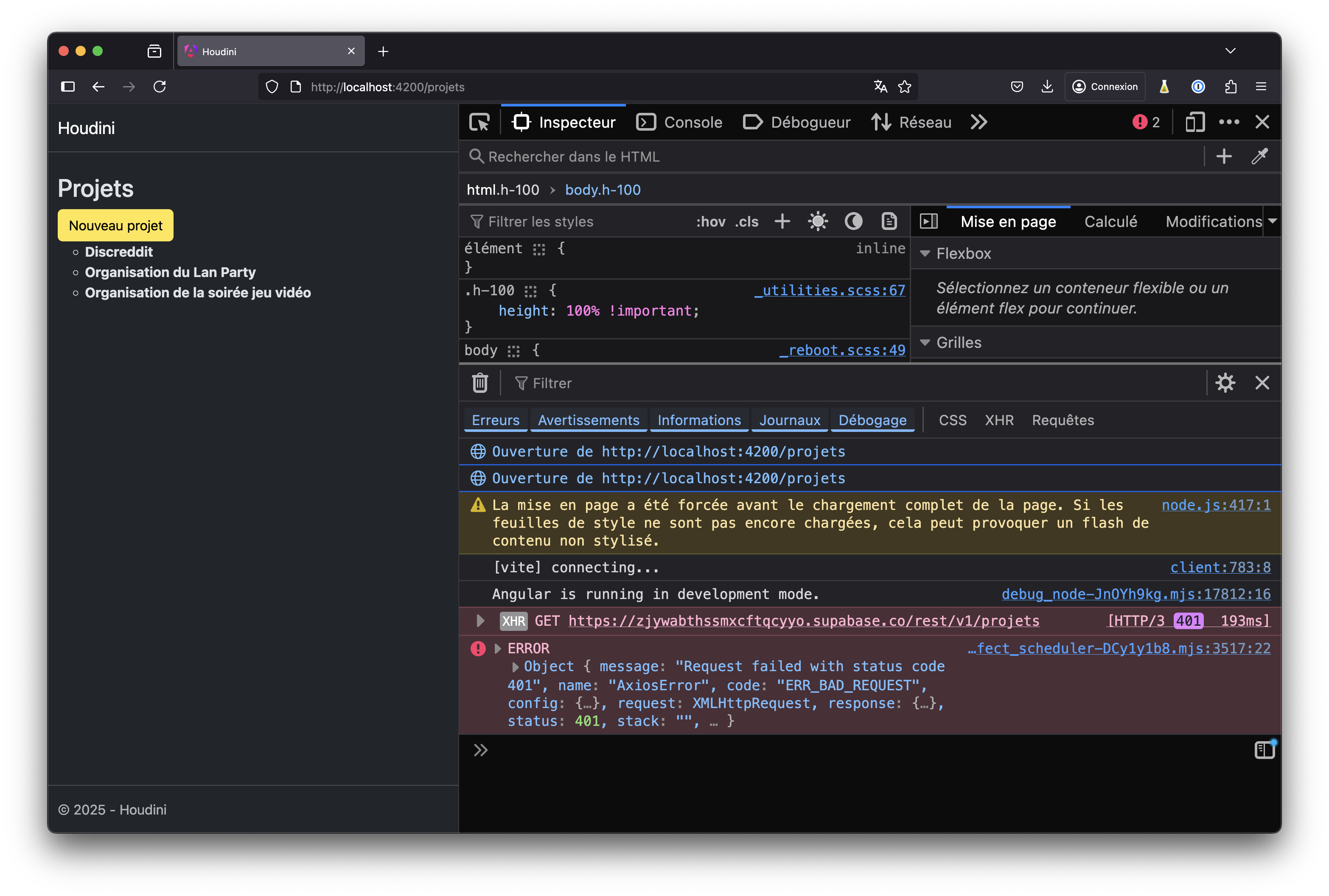Viewport: 1329px width, 896px height.
Task: Toggle :hov pseudo-class panel
Action: (x=710, y=222)
